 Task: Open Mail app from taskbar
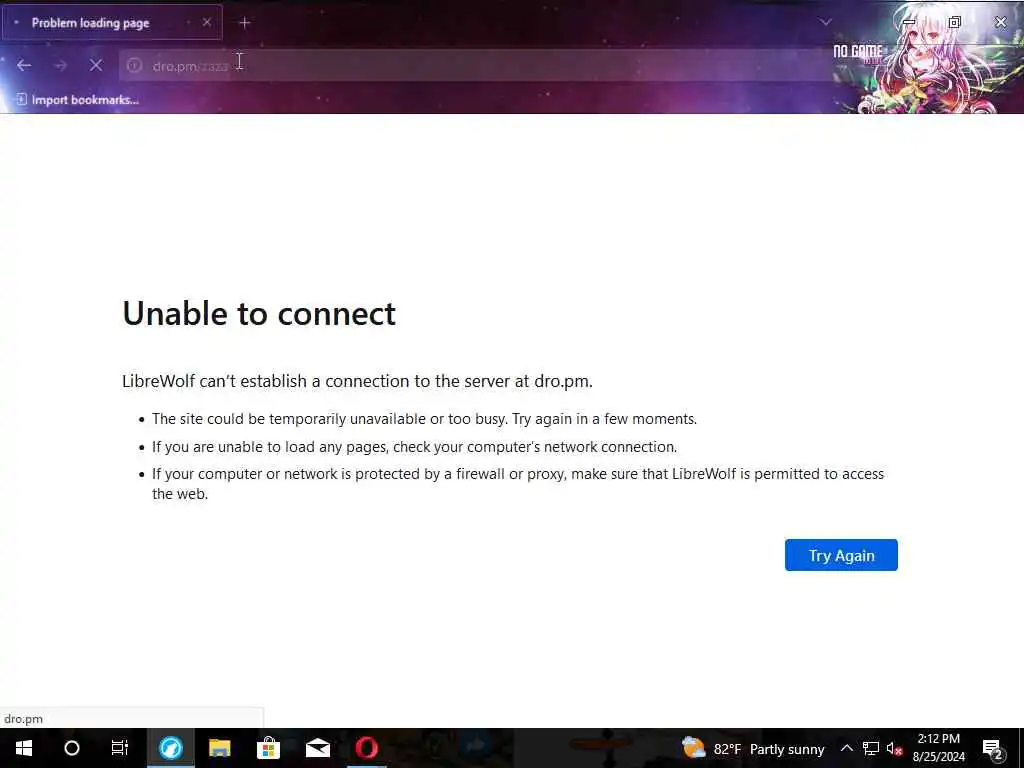coord(317,748)
